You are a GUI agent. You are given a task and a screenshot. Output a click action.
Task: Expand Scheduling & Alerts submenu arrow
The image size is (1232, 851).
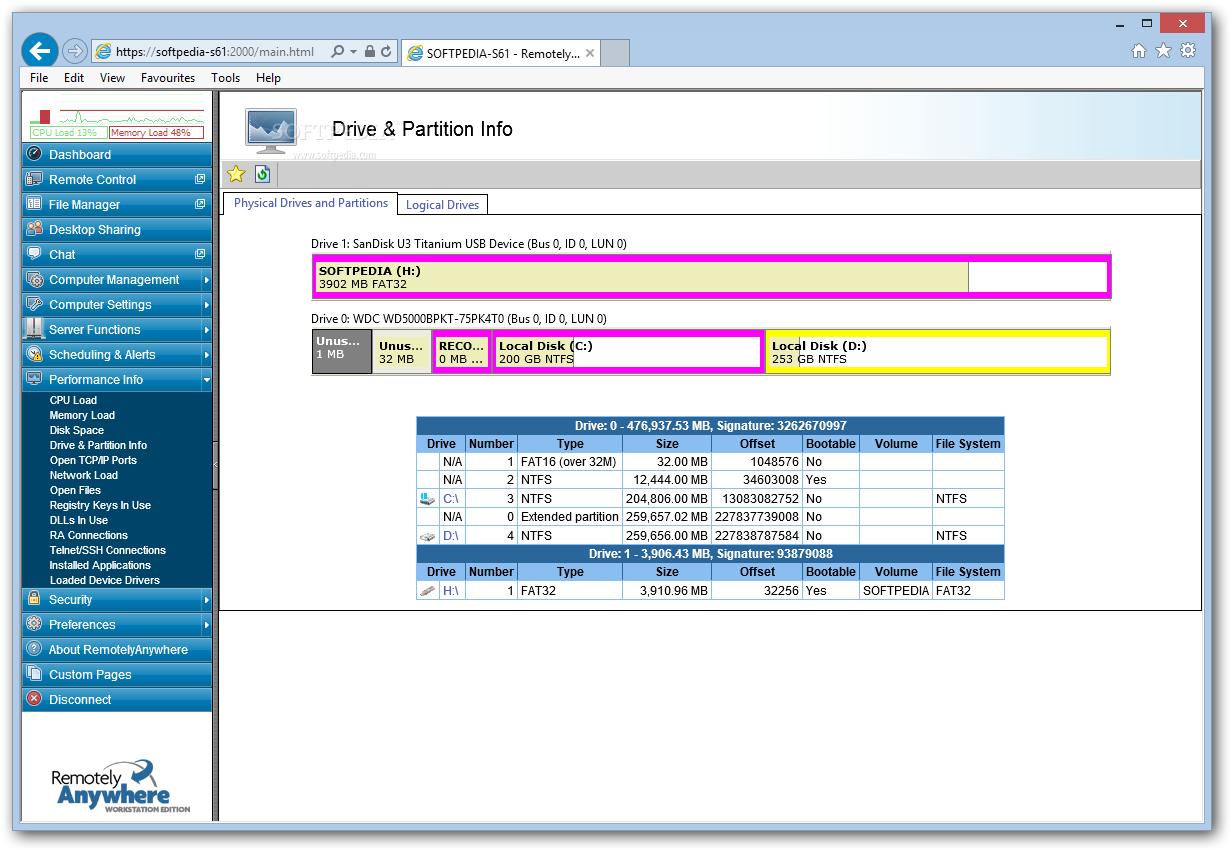tap(207, 355)
